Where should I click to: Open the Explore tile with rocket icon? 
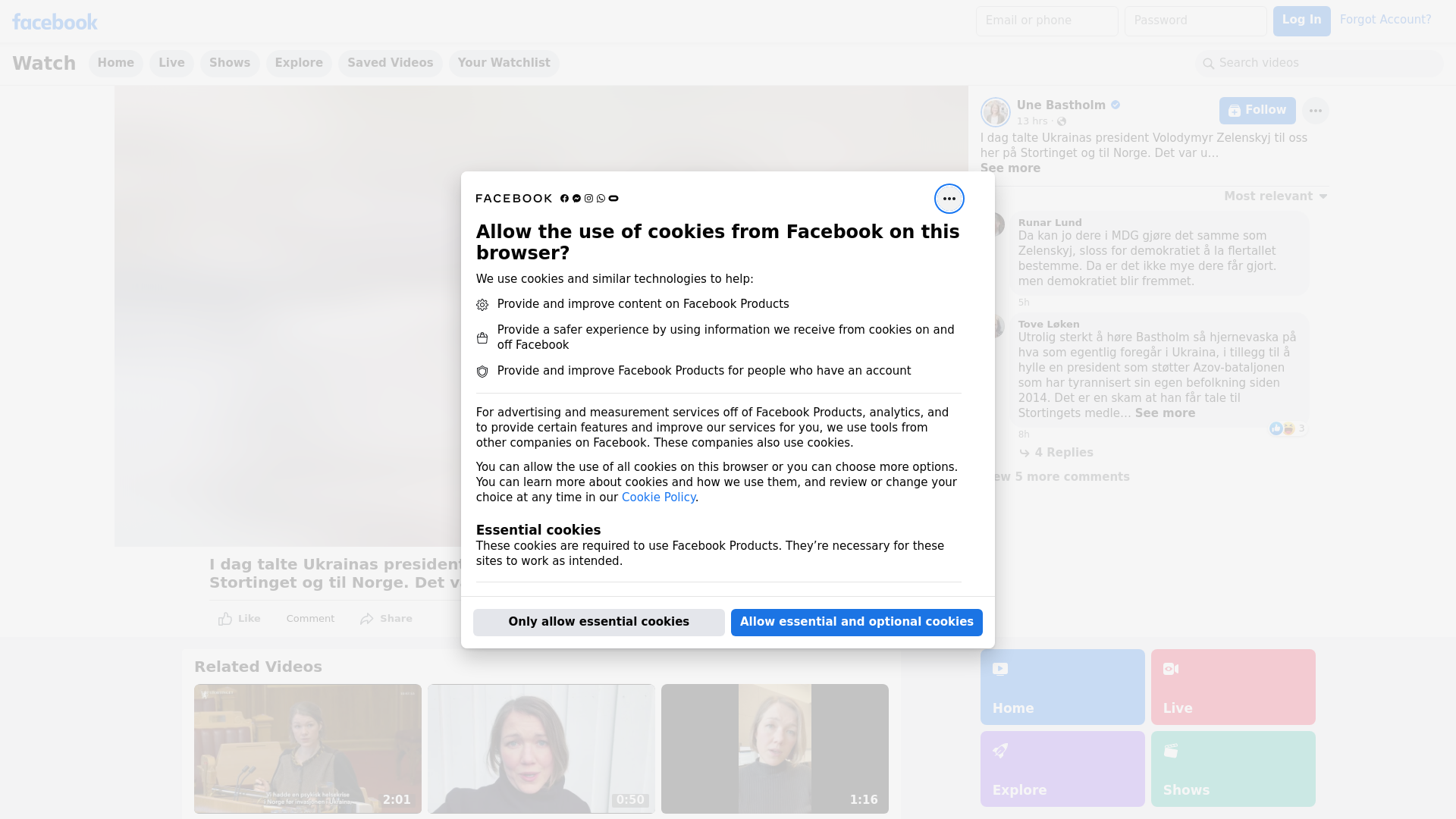[1062, 768]
